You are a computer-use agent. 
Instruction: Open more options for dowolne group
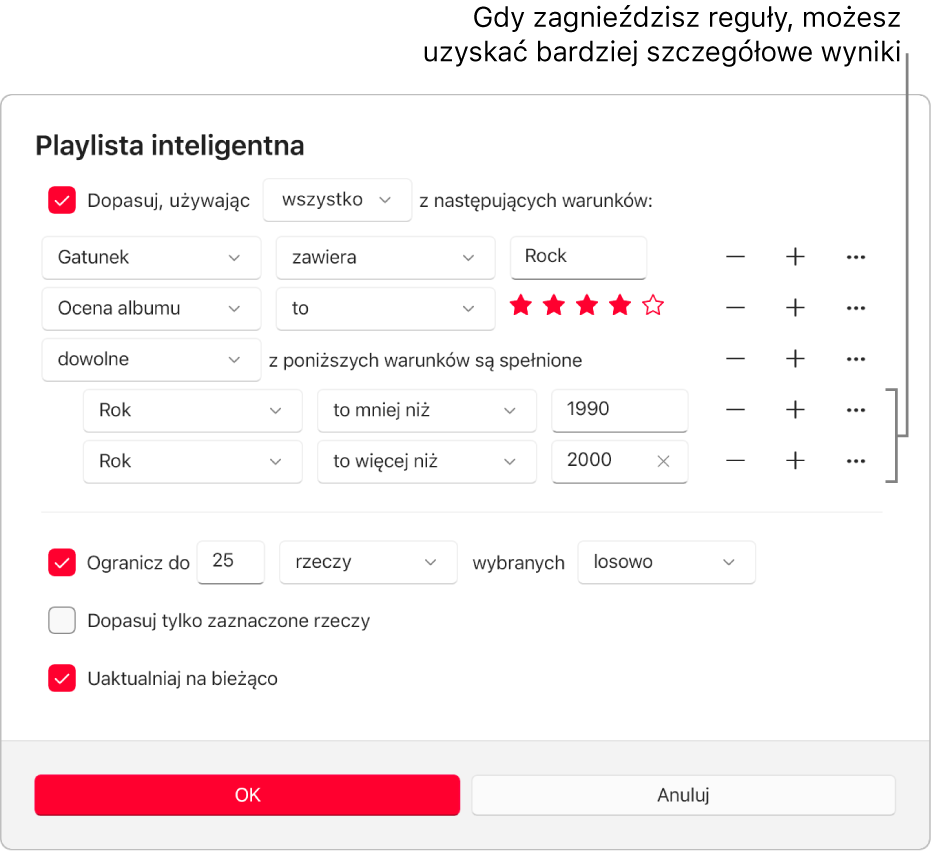(855, 359)
